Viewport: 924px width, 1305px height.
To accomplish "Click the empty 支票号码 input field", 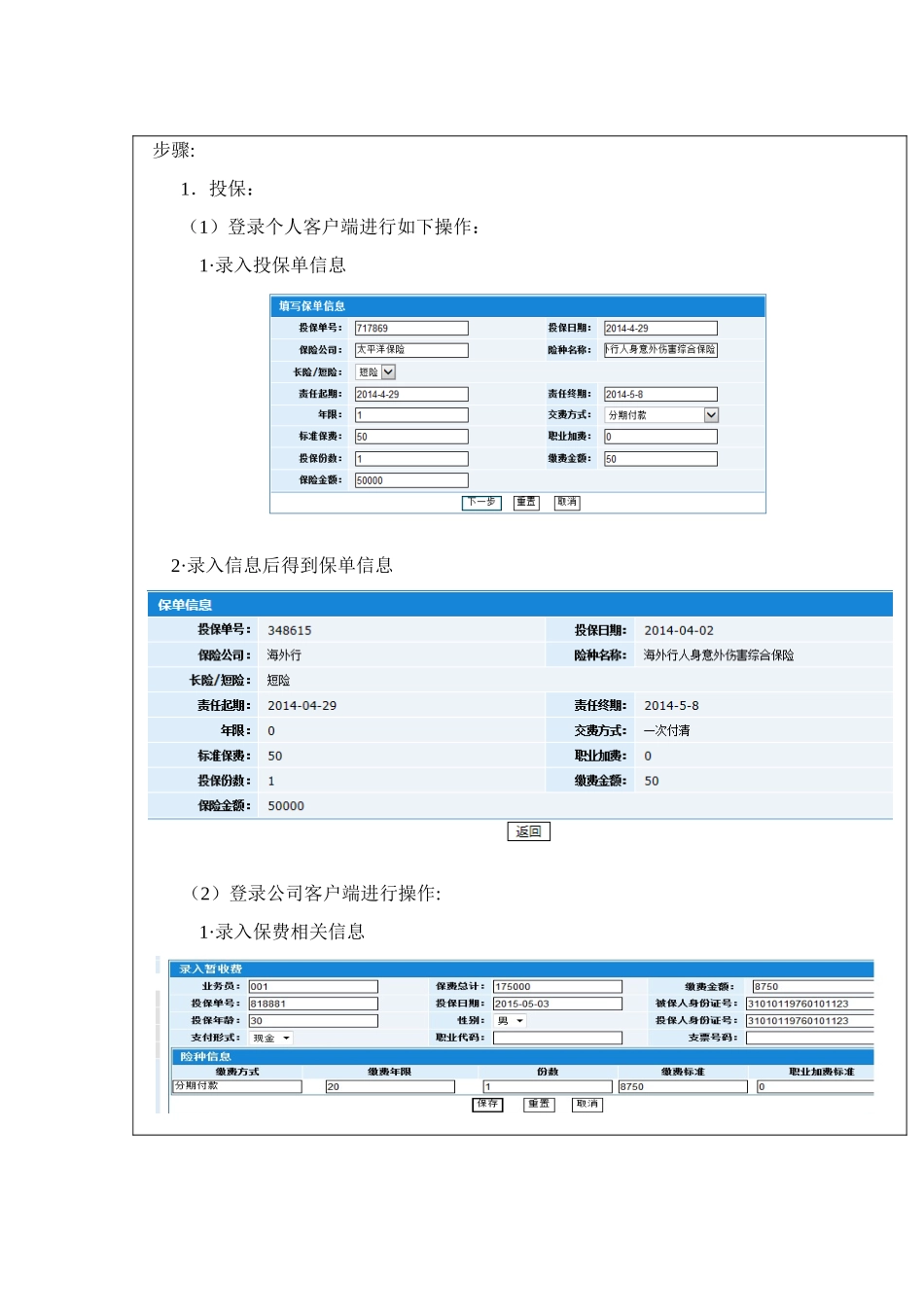I will 810,1038.
